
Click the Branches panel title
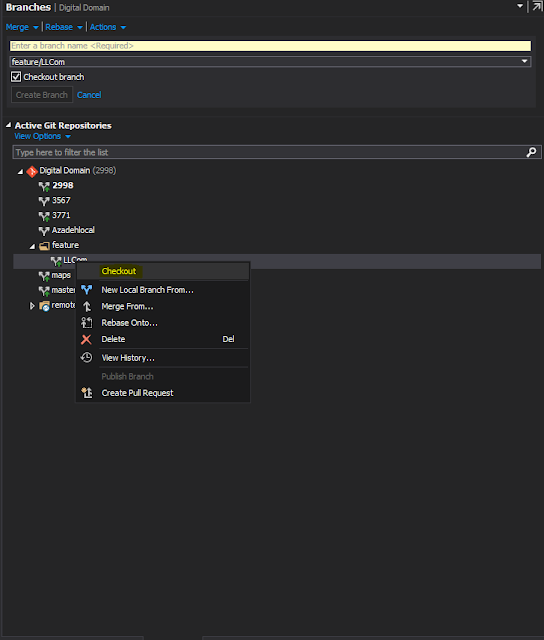click(x=28, y=7)
